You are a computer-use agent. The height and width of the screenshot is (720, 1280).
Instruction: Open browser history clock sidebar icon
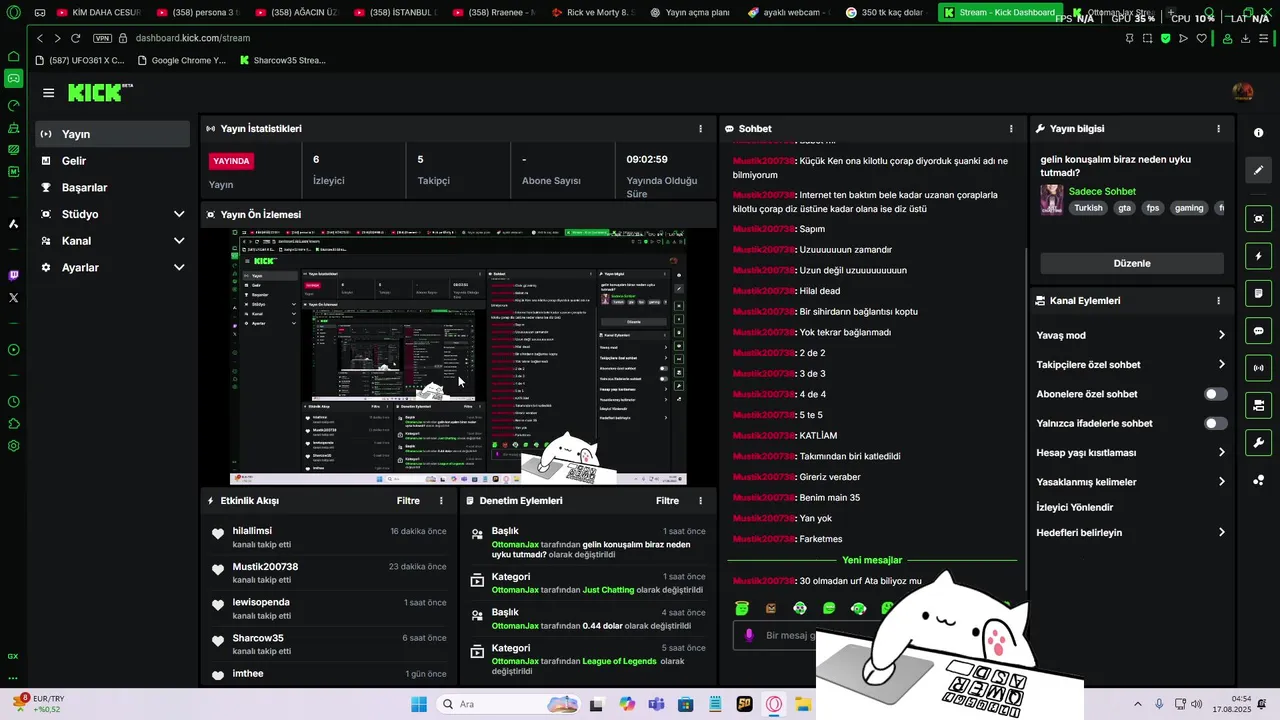[x=13, y=402]
